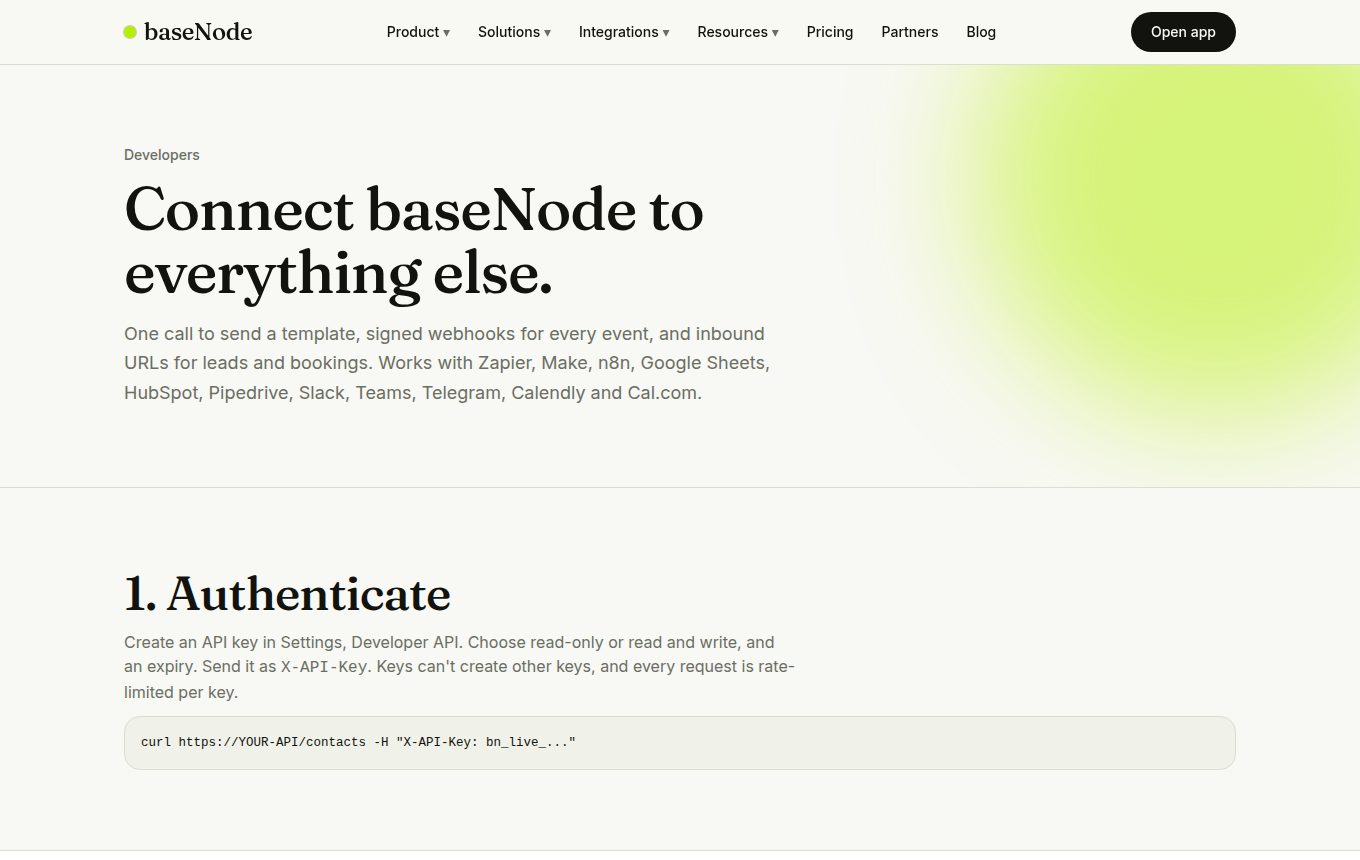Click the intro paragraph mentioning Zapier
The height and width of the screenshot is (860, 1360).
(x=447, y=363)
